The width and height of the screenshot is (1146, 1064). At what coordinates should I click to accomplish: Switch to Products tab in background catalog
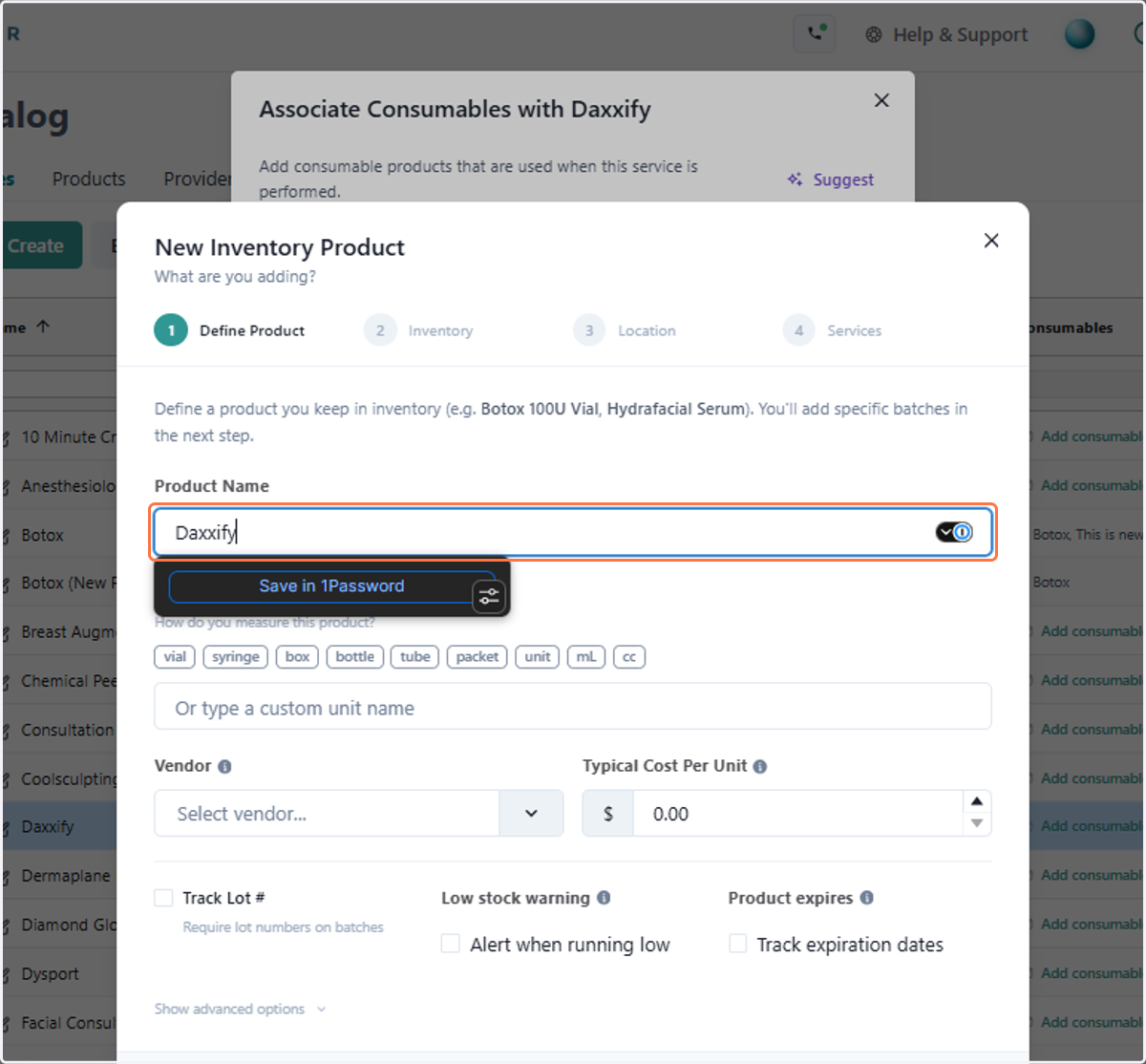(x=89, y=179)
